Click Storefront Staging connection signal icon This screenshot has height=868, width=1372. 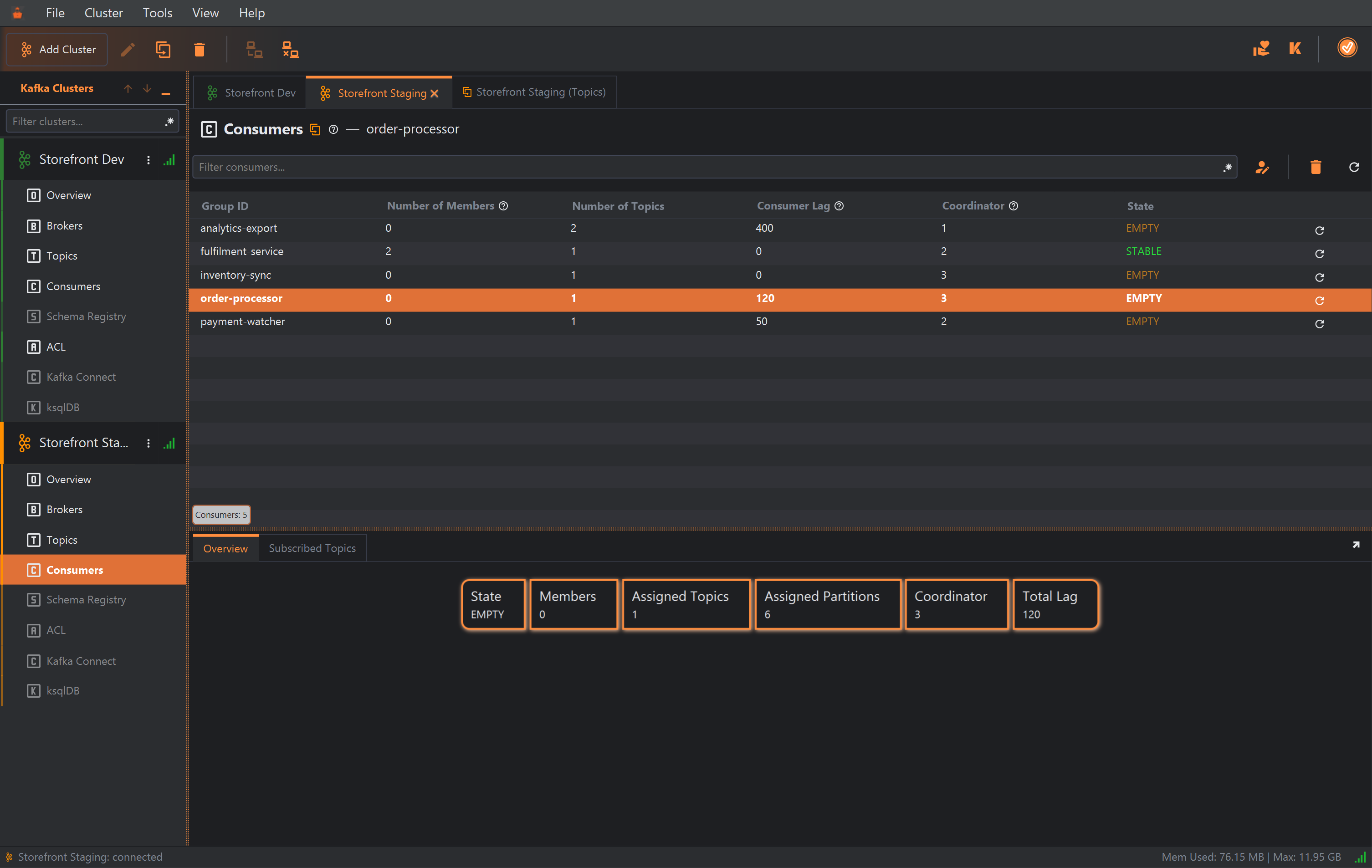click(169, 443)
